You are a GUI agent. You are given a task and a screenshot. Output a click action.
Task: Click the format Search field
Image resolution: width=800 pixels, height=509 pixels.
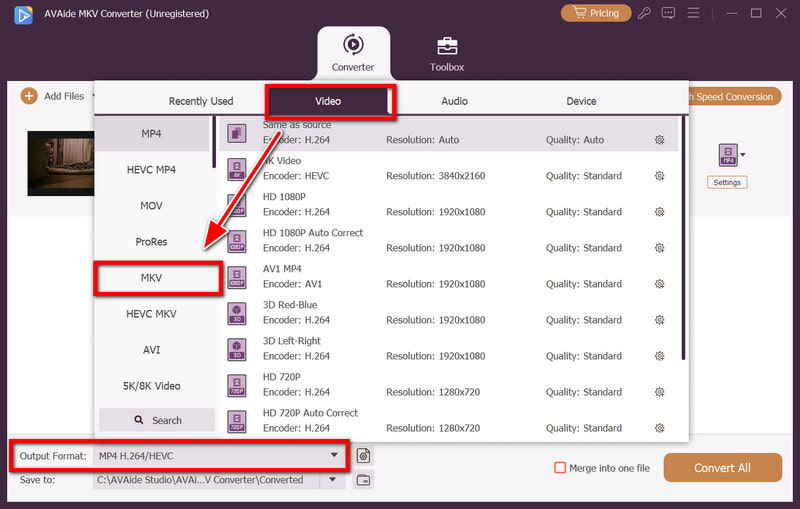[x=157, y=420]
